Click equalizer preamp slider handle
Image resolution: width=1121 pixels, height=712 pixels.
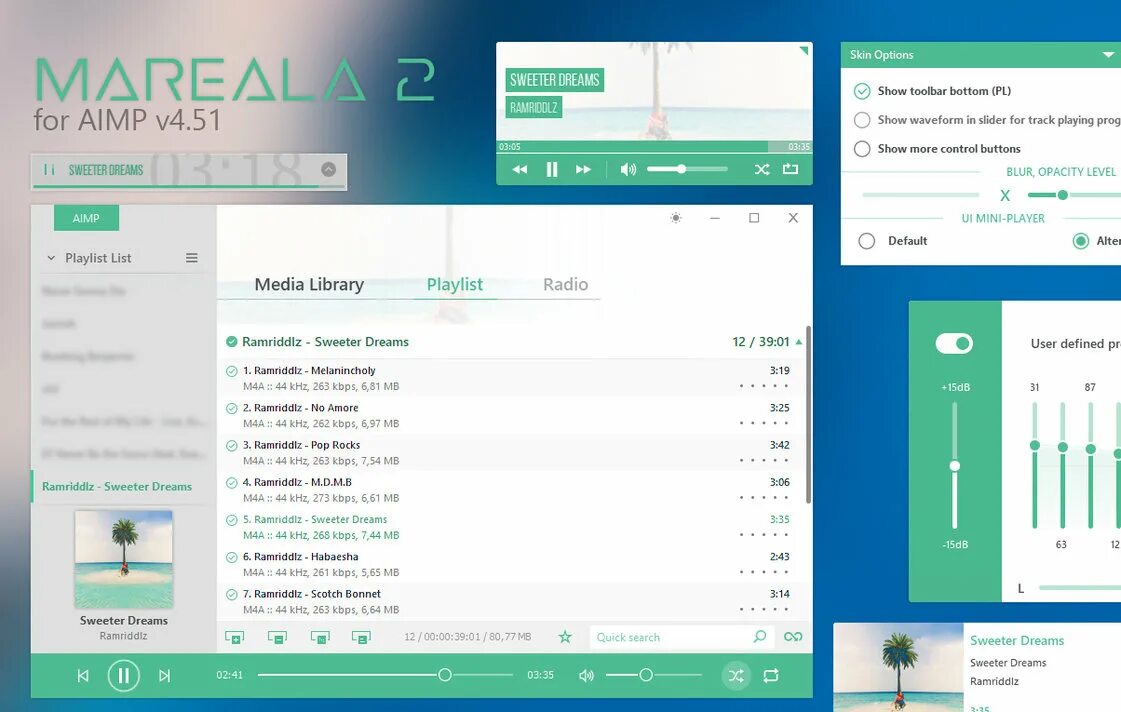954,466
